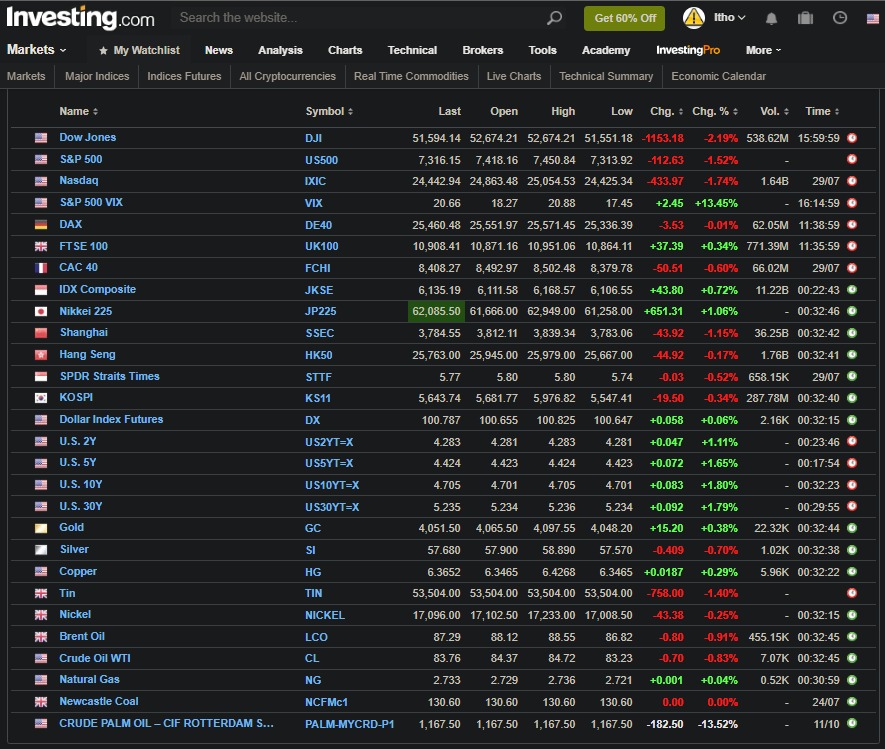Click the South Korea flag in KOSPI row
Viewport: 885px width, 749px height.
41,398
